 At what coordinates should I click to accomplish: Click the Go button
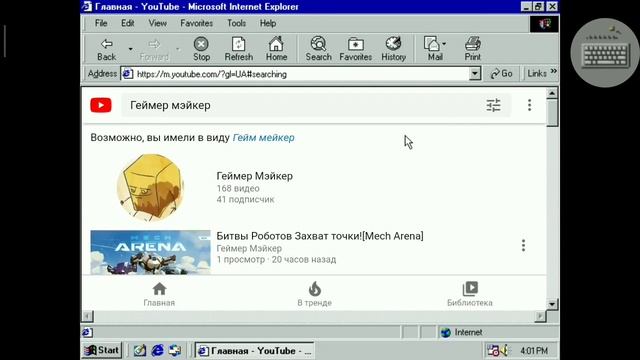501,73
